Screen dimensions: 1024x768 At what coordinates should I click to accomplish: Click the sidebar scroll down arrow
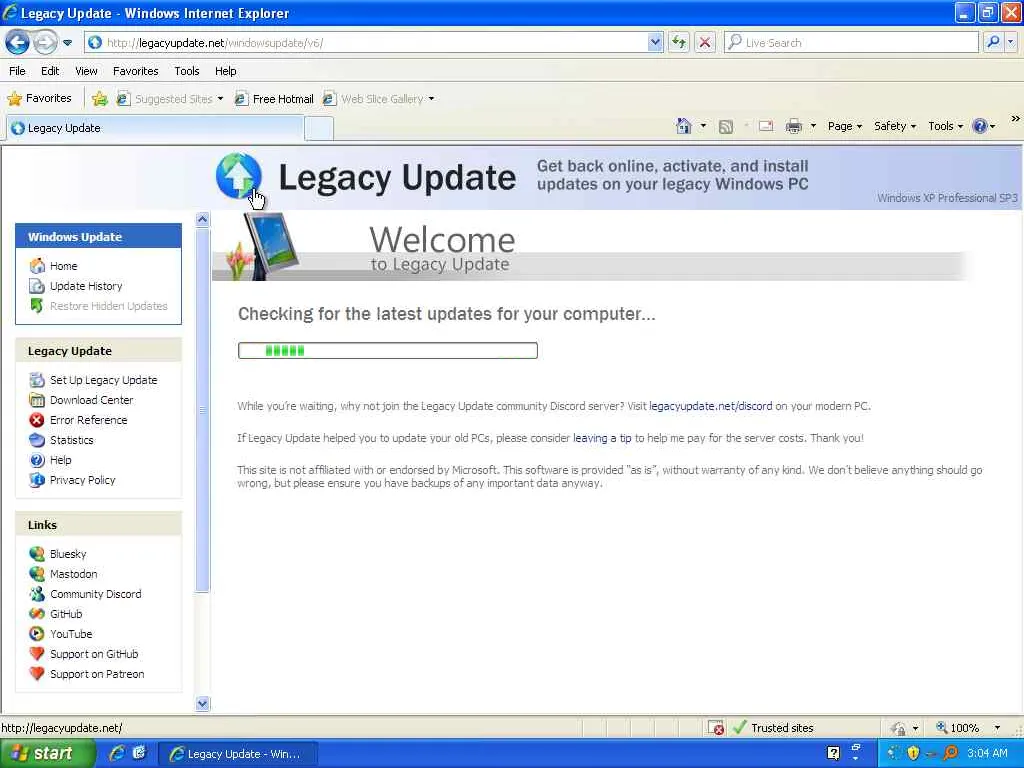click(x=202, y=703)
